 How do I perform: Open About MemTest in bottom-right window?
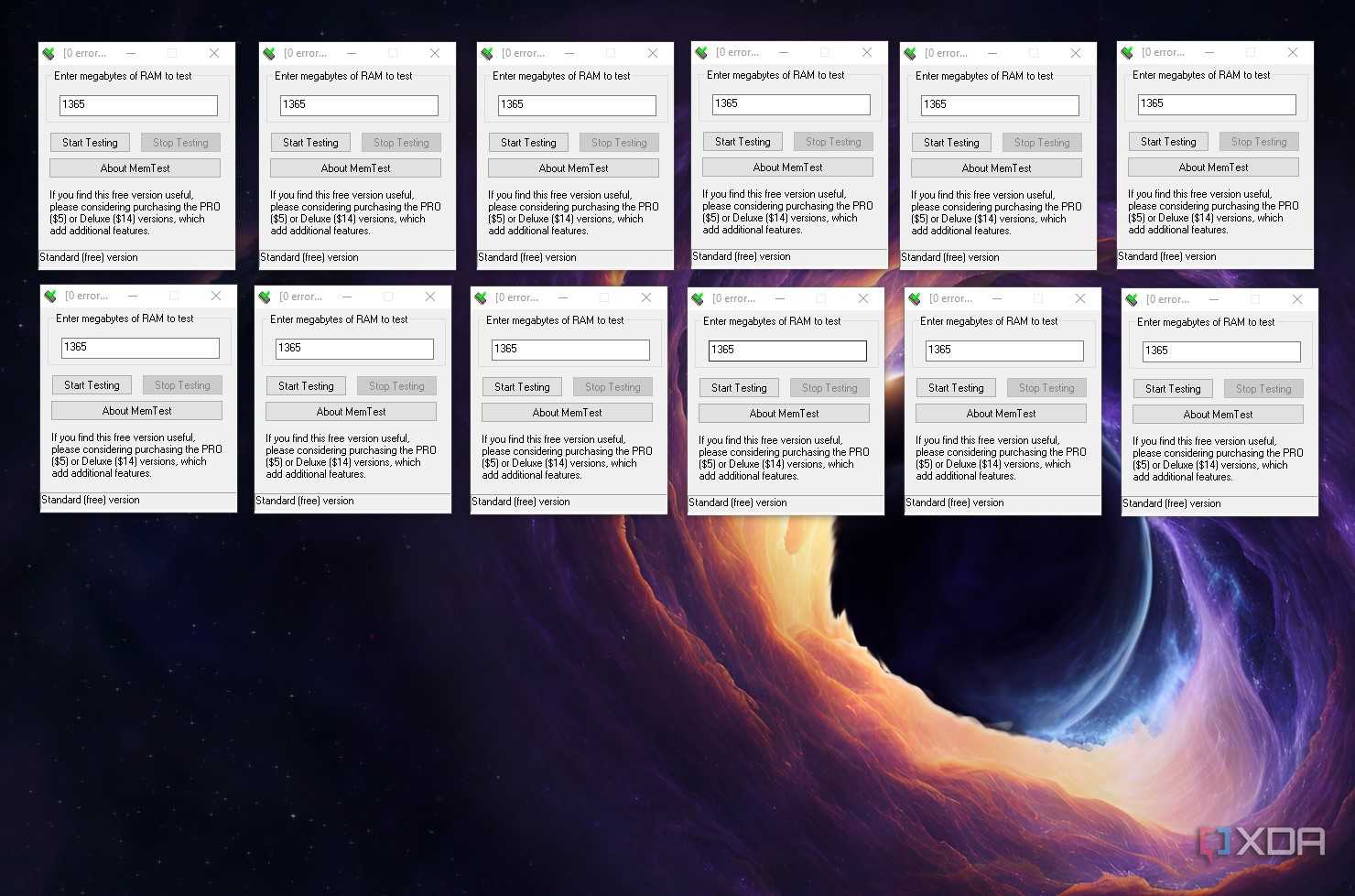pyautogui.click(x=1218, y=415)
